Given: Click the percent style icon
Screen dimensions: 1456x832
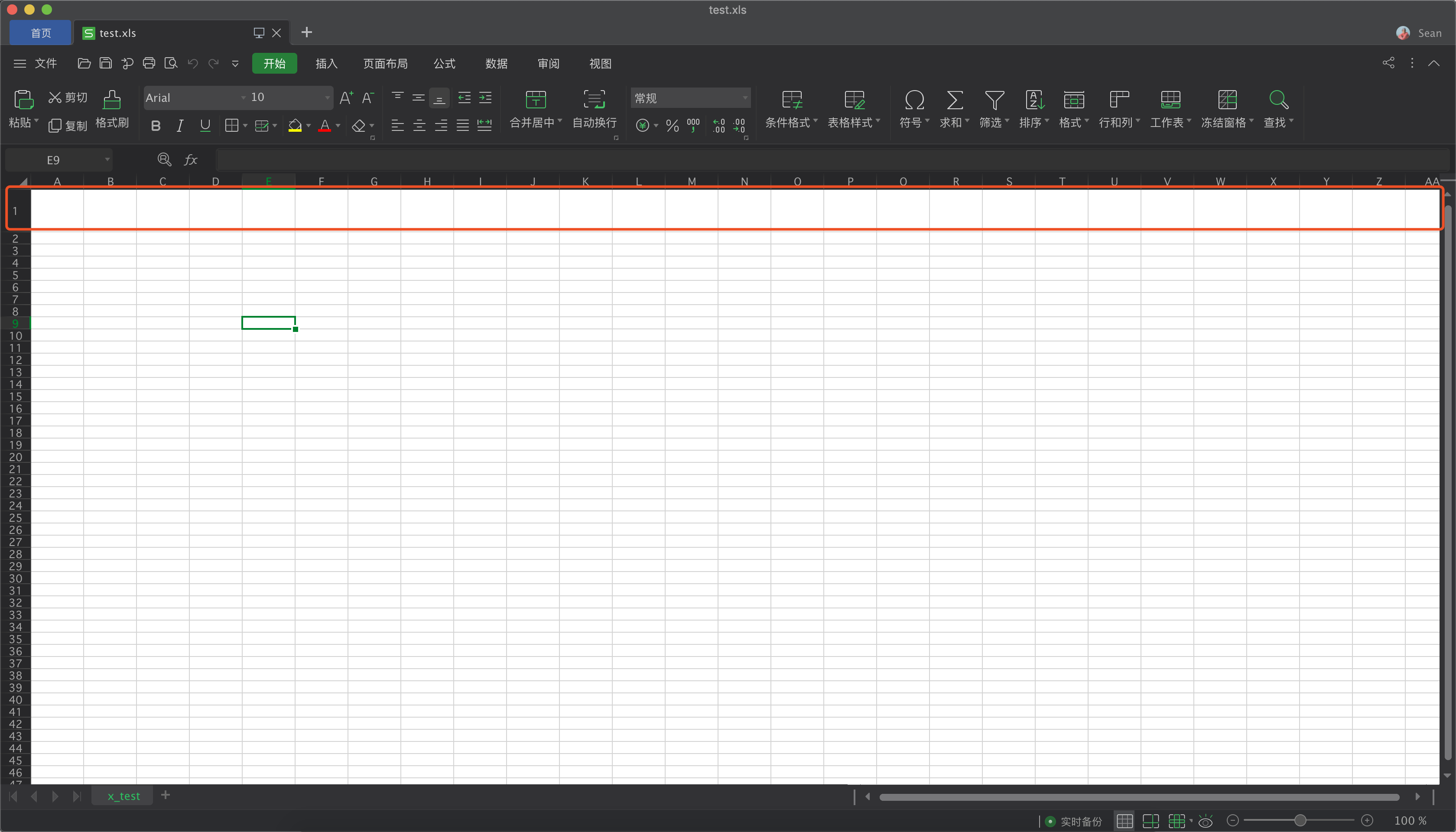Looking at the screenshot, I should click(672, 126).
